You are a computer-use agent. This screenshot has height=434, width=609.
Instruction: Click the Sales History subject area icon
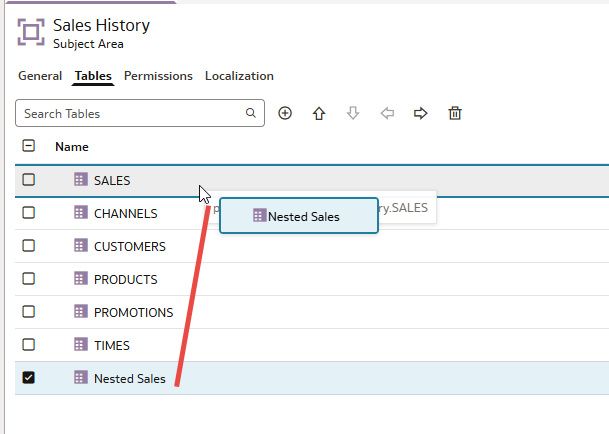[x=31, y=31]
